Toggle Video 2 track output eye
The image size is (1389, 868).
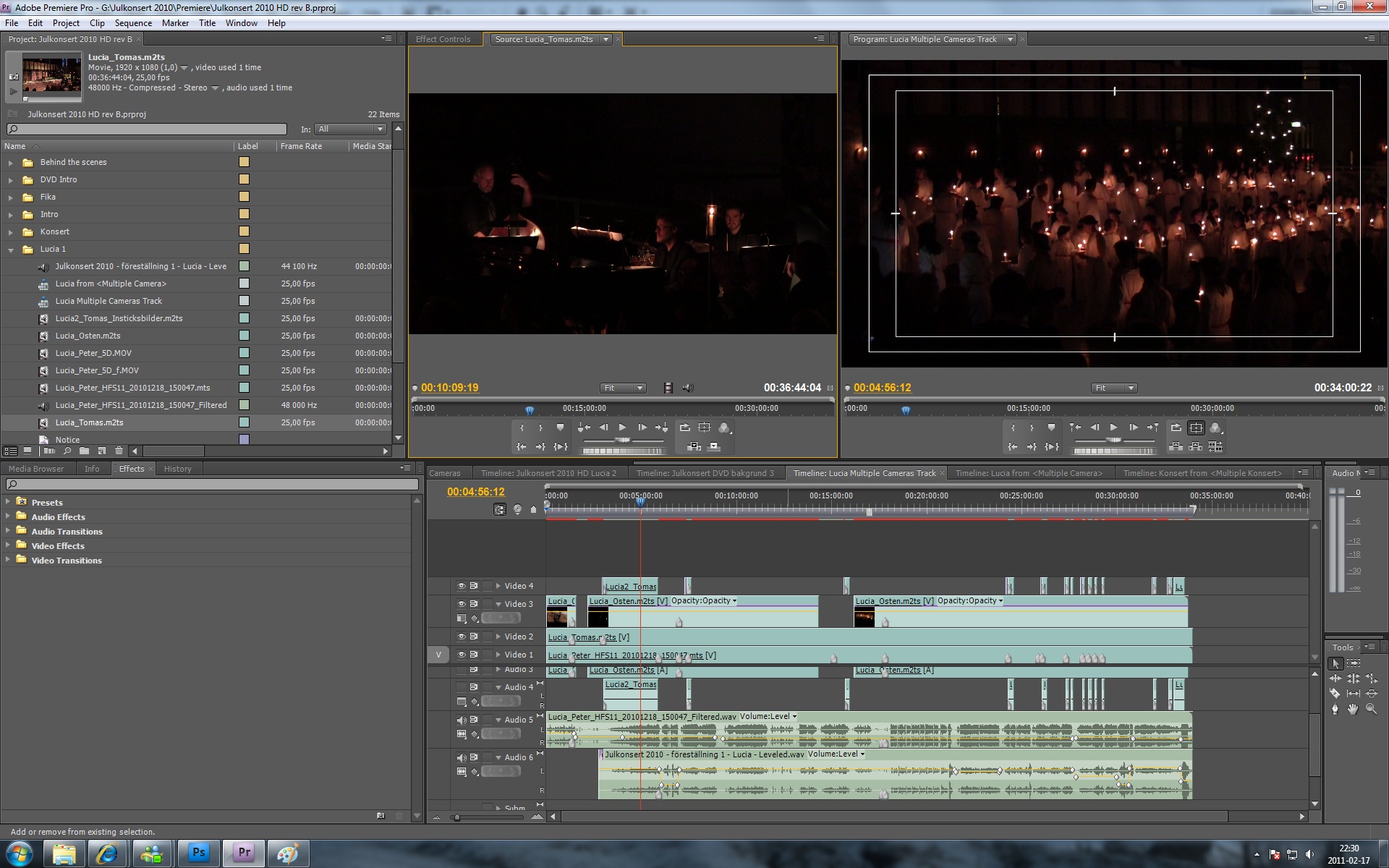[461, 637]
